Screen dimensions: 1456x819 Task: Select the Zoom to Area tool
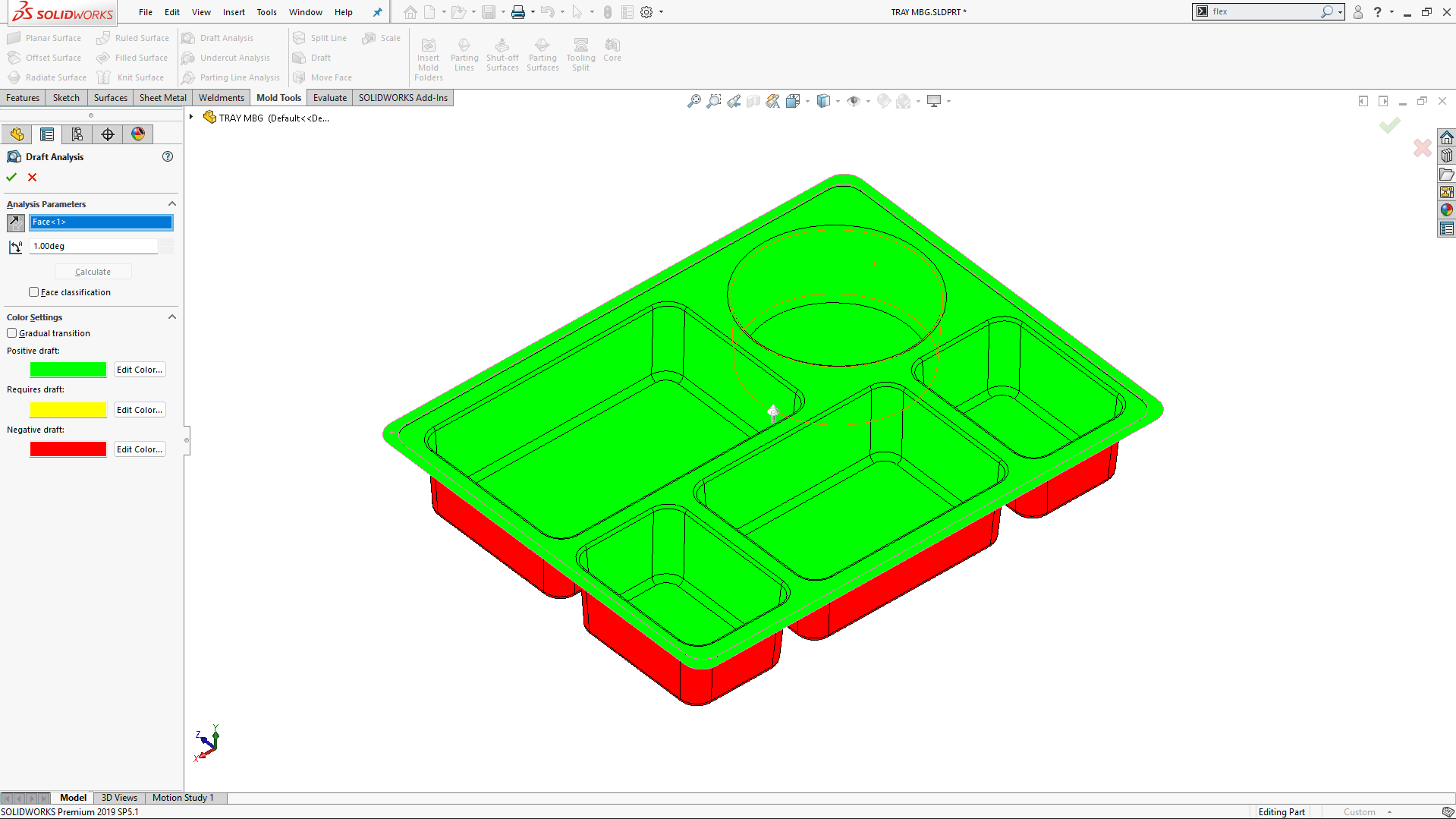tap(714, 101)
